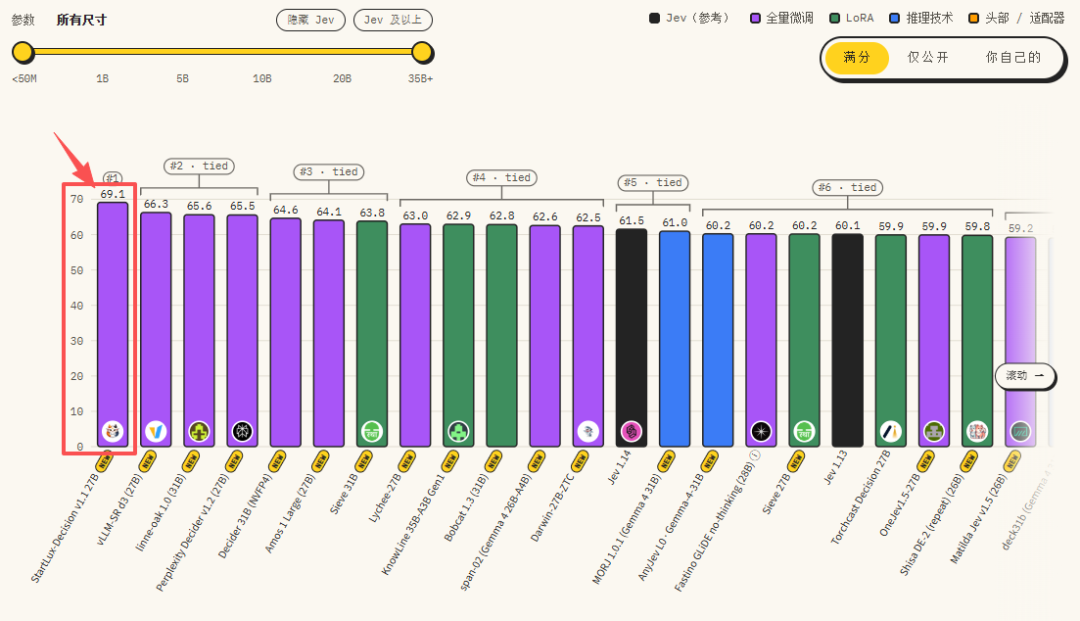Click the orange 头部 / 适配器 legend swatch
The width and height of the screenshot is (1080, 621).
click(x=973, y=19)
